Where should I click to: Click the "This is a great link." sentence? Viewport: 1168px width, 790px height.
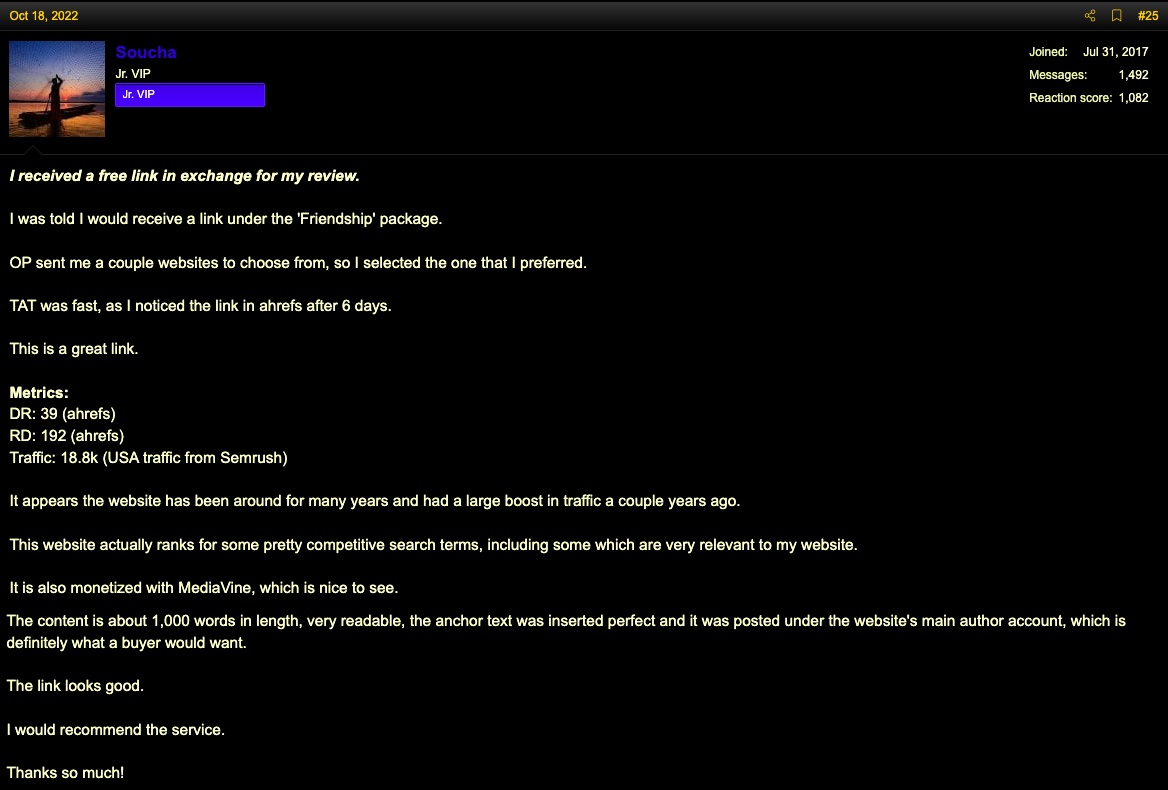point(74,349)
